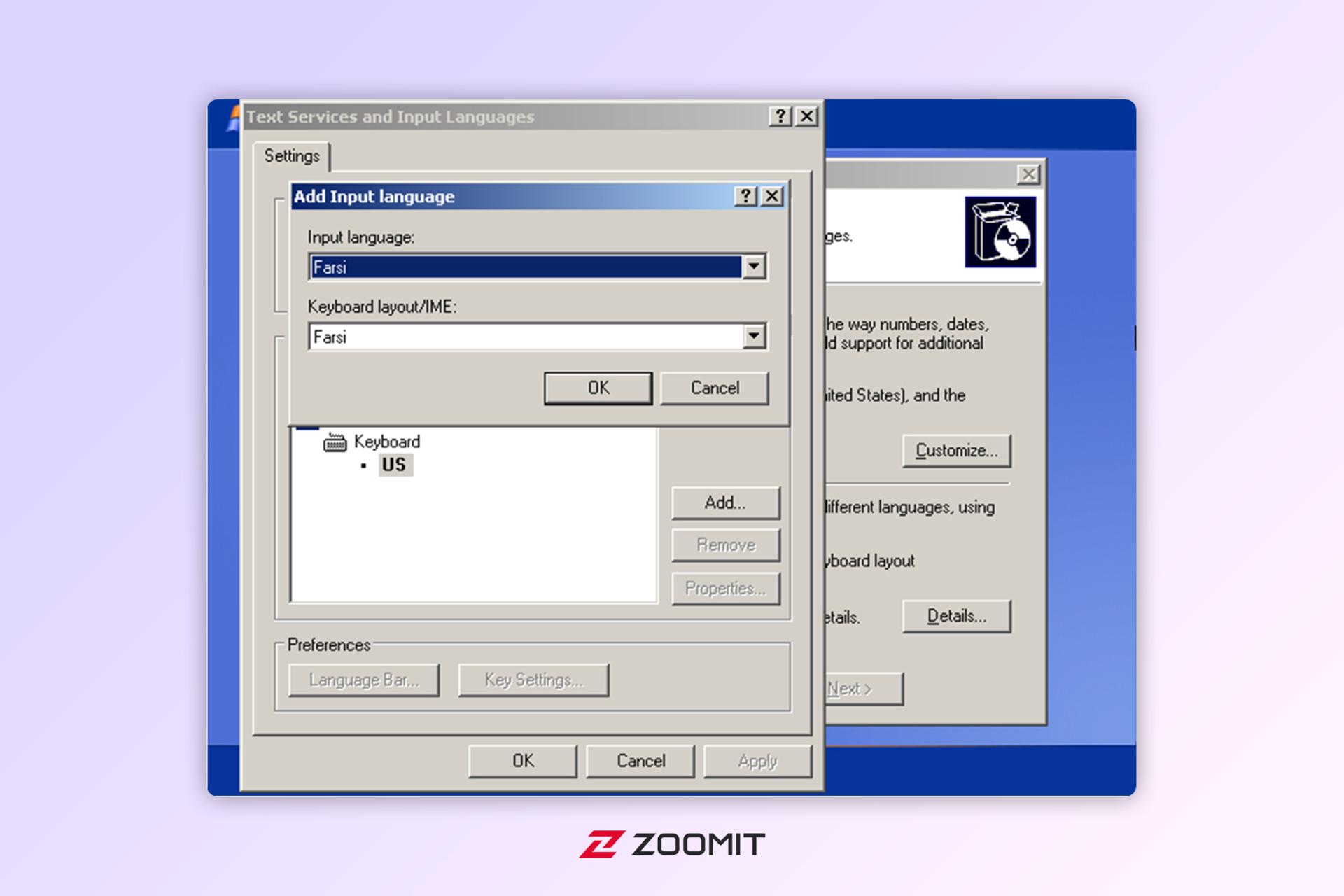This screenshot has width=1344, height=896.
Task: Click the software box and CD icon
Action: coord(1000,232)
